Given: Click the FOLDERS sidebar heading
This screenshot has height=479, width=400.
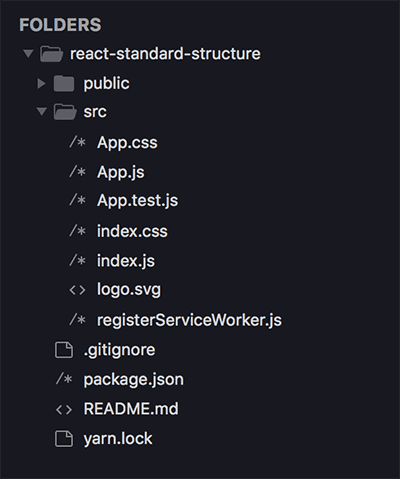Looking at the screenshot, I should [x=60, y=25].
